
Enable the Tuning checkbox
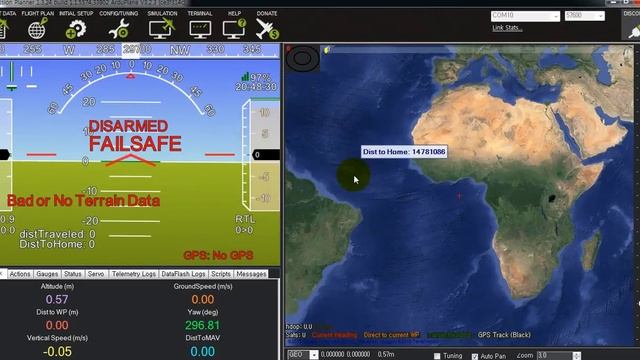(x=437, y=356)
